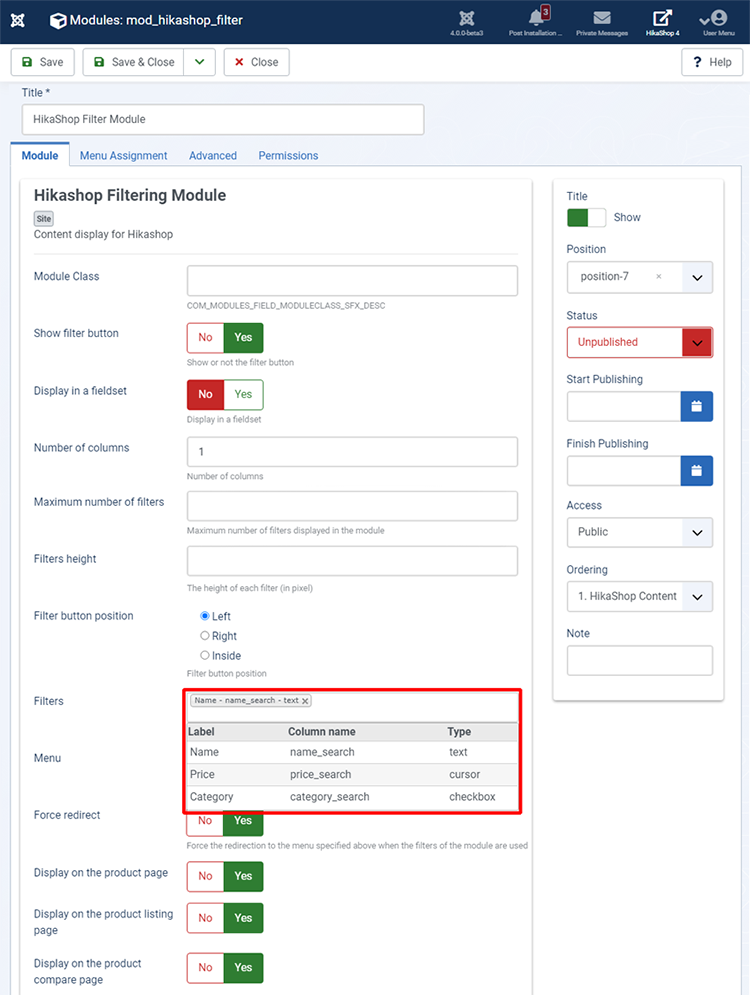Open the Ordering dropdown
Screen dimensions: 750x995
pos(640,596)
